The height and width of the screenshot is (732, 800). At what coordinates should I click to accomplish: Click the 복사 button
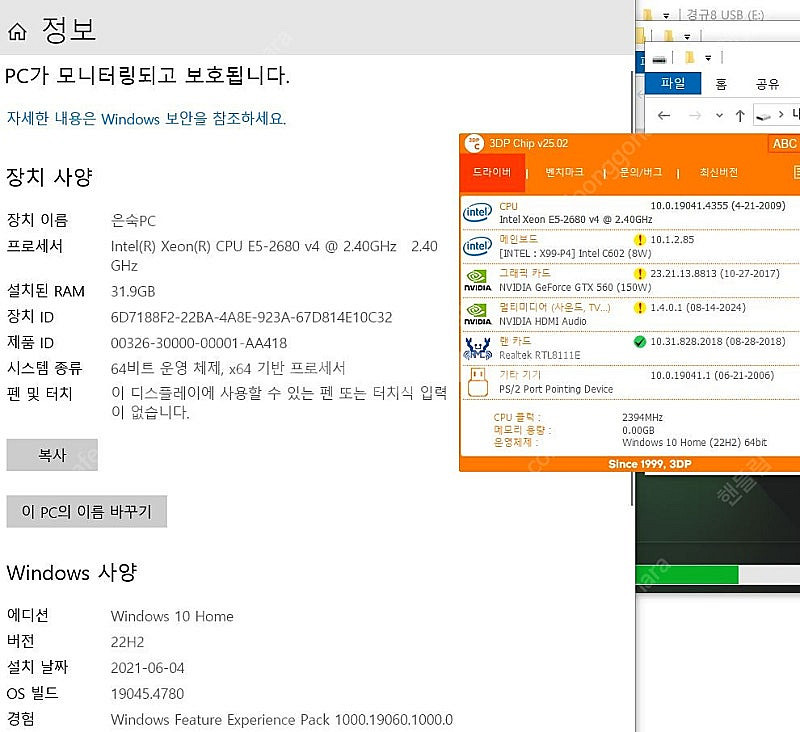click(x=52, y=455)
